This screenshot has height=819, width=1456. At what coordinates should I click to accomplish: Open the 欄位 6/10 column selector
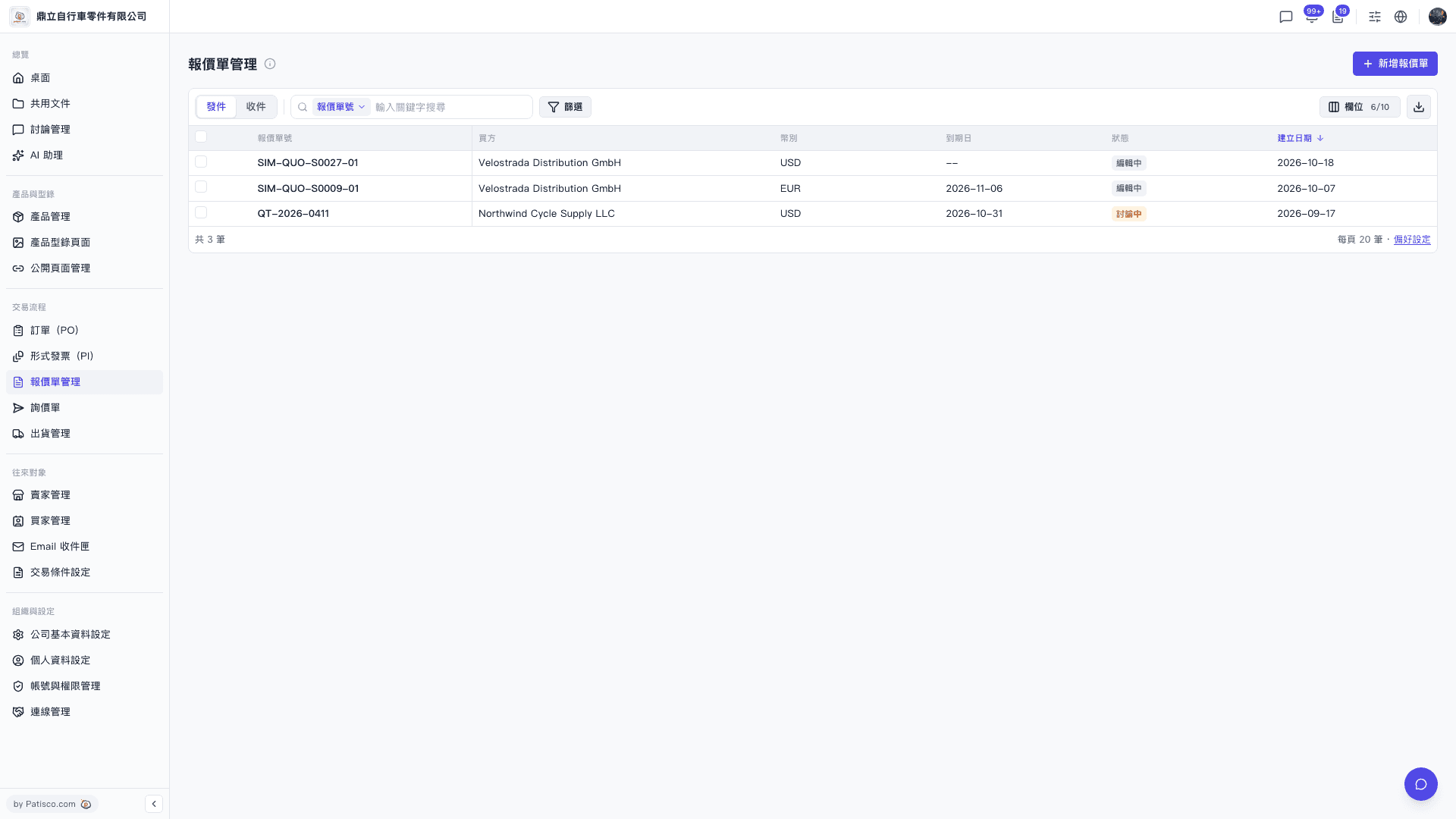(x=1360, y=107)
